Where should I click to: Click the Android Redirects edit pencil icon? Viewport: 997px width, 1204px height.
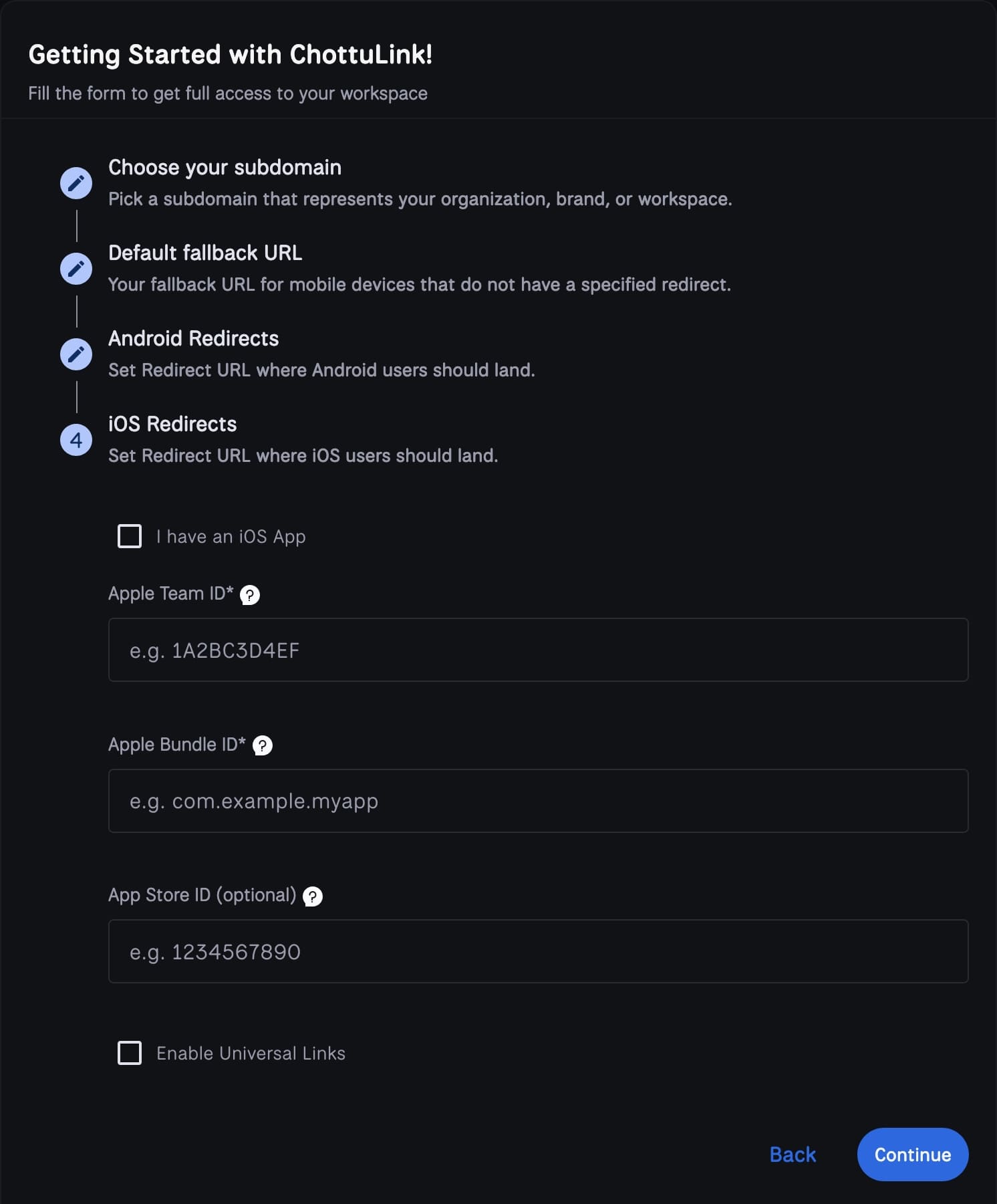pyautogui.click(x=76, y=354)
